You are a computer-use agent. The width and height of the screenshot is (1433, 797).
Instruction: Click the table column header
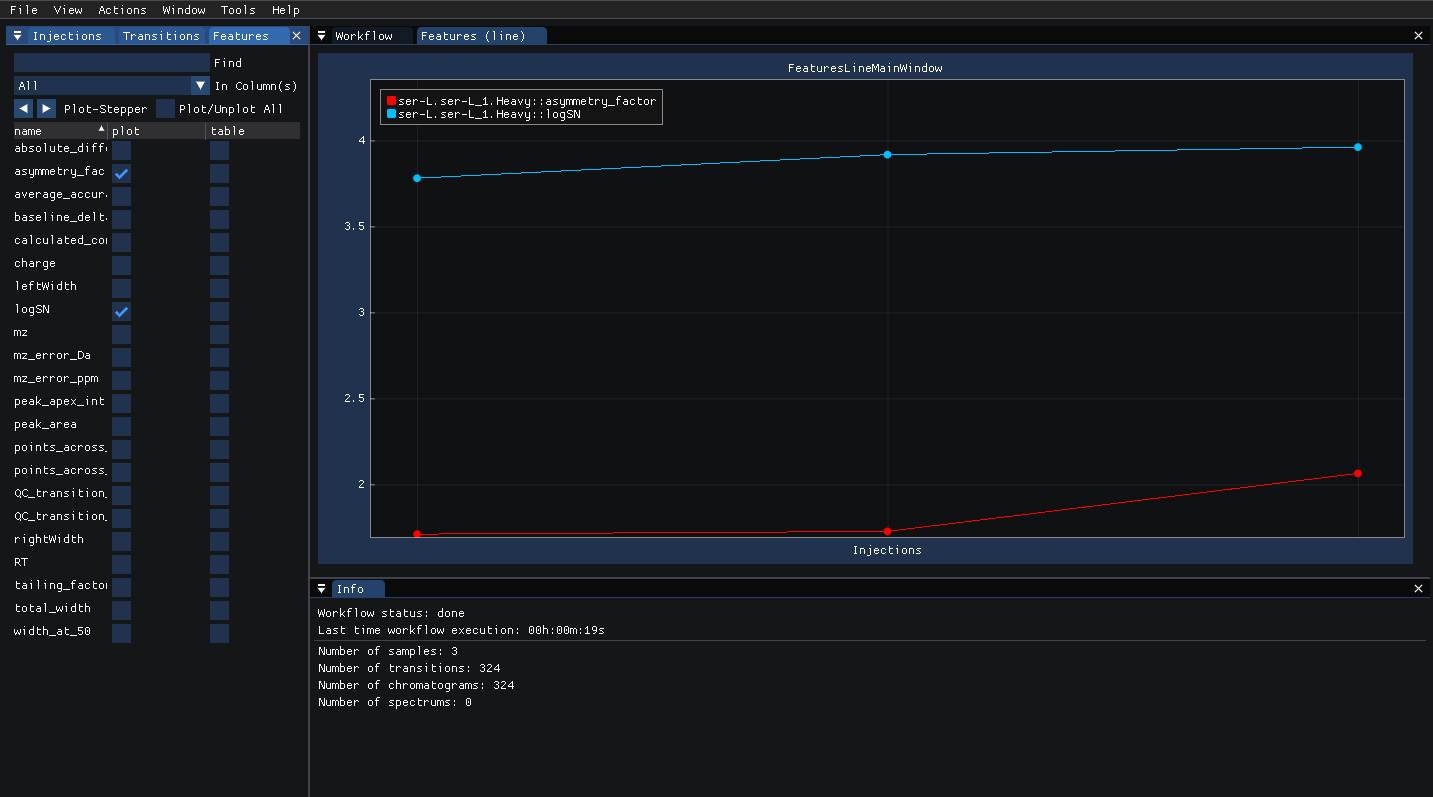(253, 131)
